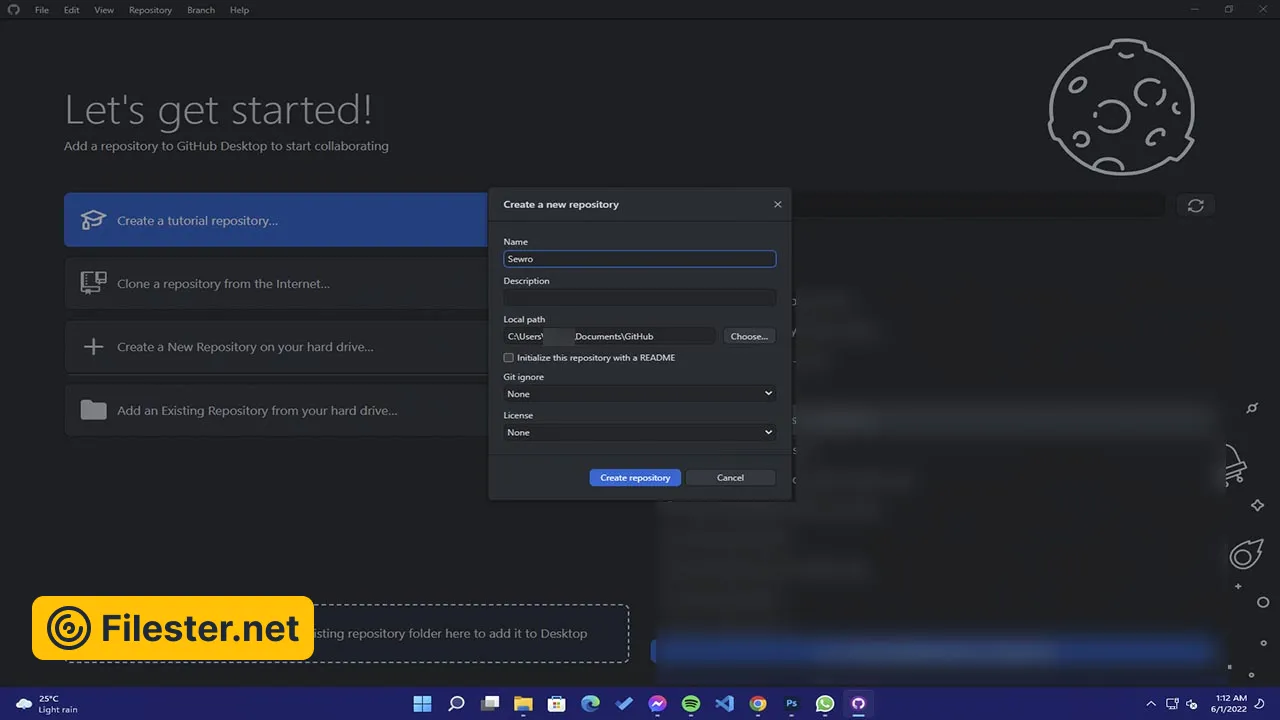This screenshot has width=1280, height=720.
Task: Expand the Git ignore dropdown
Action: click(x=639, y=394)
